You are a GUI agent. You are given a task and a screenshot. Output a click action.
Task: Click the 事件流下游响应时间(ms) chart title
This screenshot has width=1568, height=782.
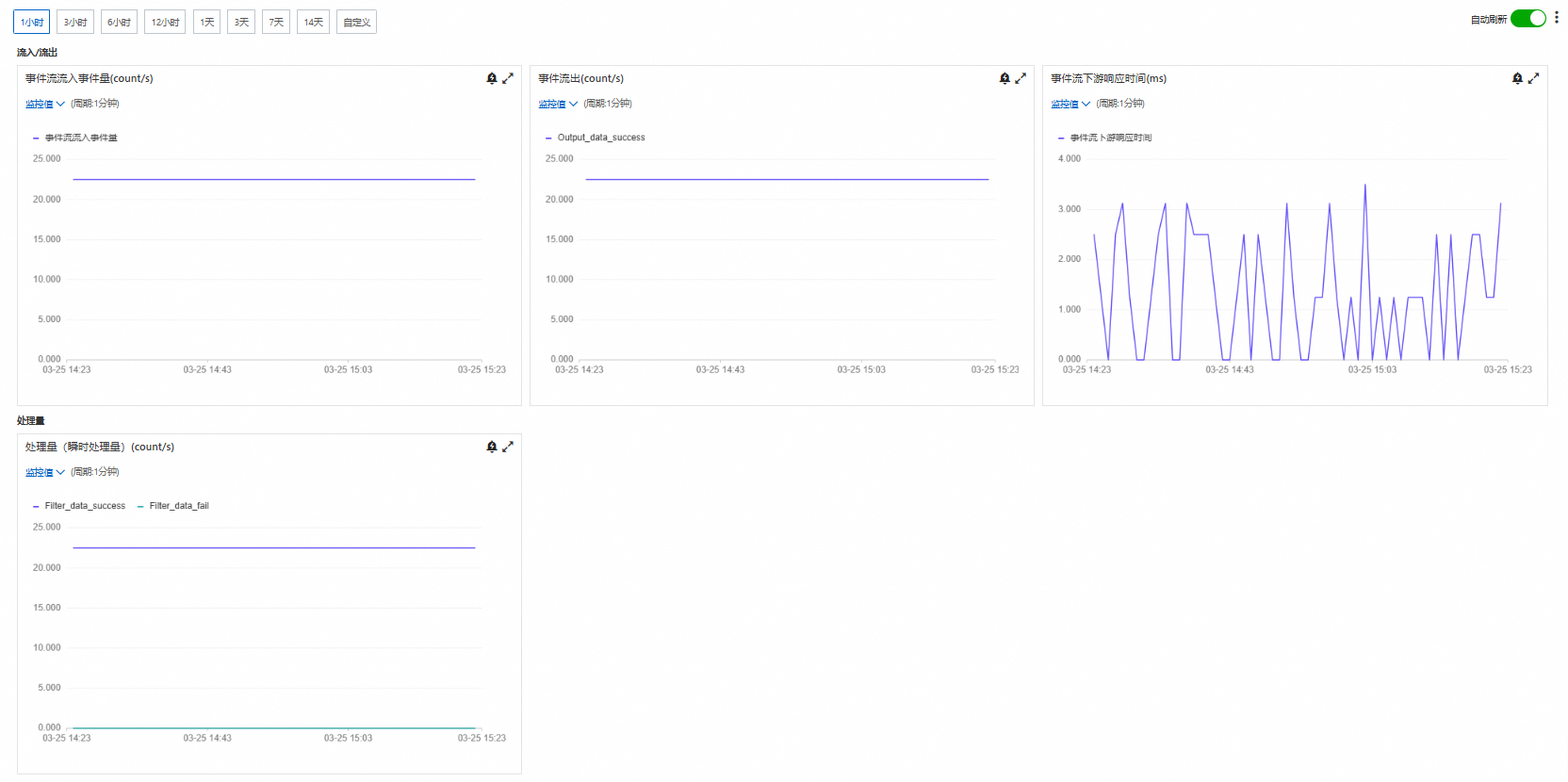point(1108,78)
